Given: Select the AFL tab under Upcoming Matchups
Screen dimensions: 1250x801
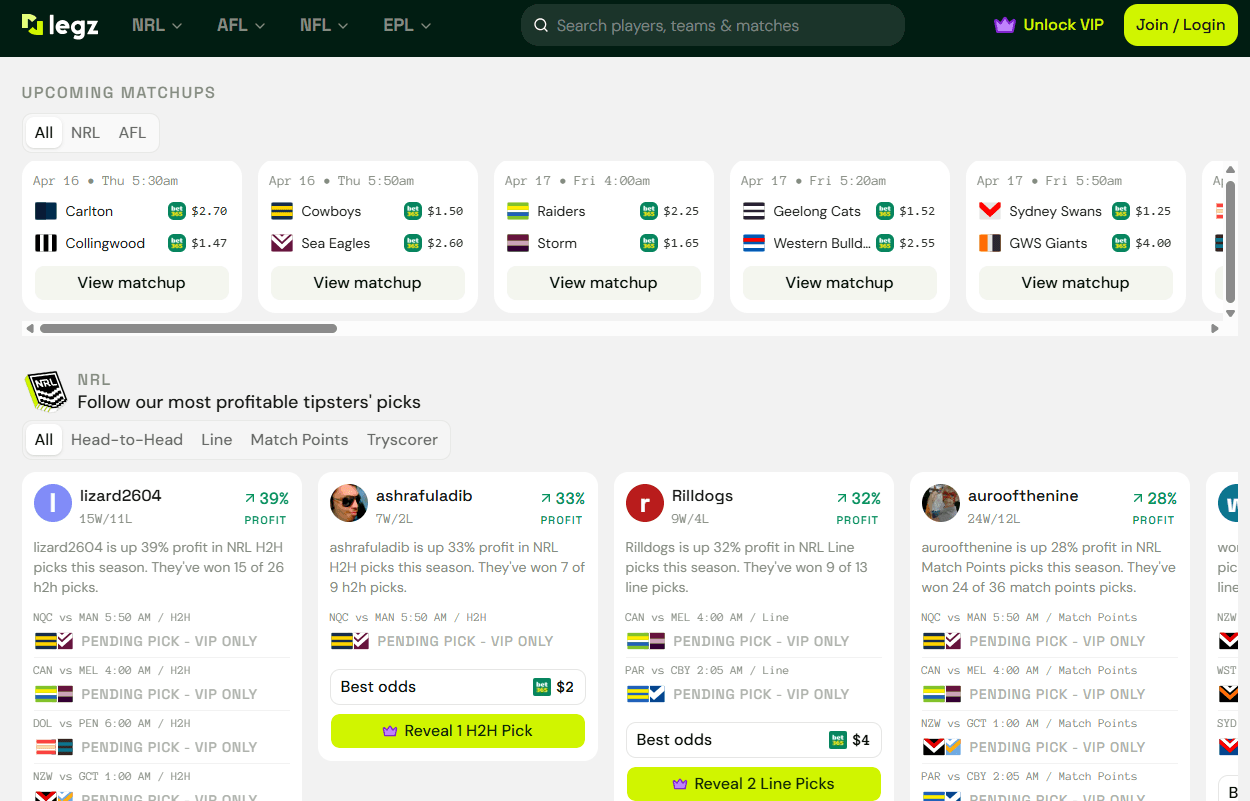Looking at the screenshot, I should (x=132, y=132).
